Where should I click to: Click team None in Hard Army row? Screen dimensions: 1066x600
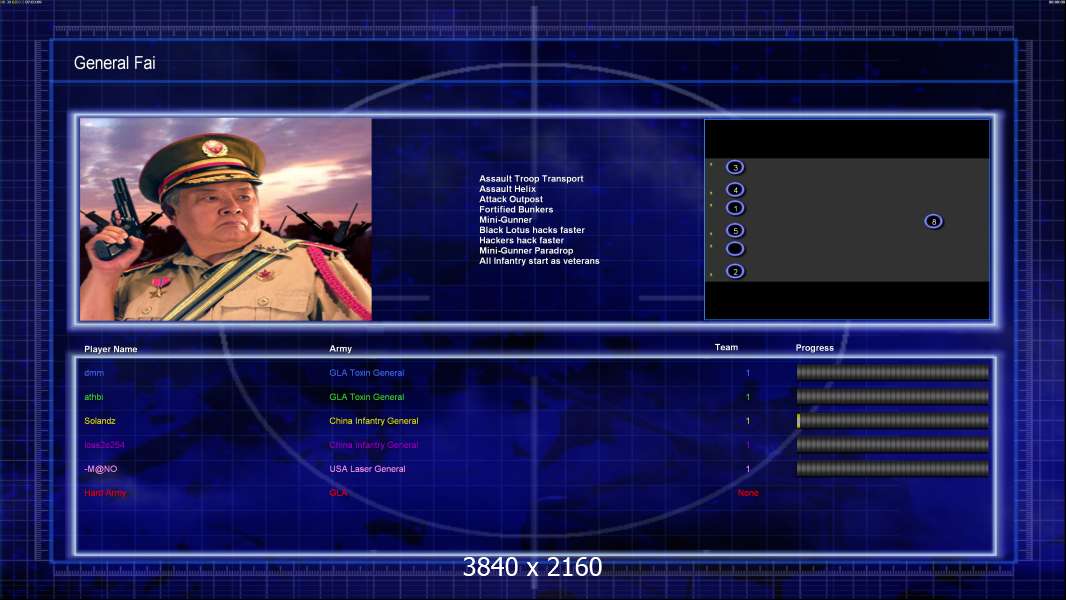click(x=748, y=493)
